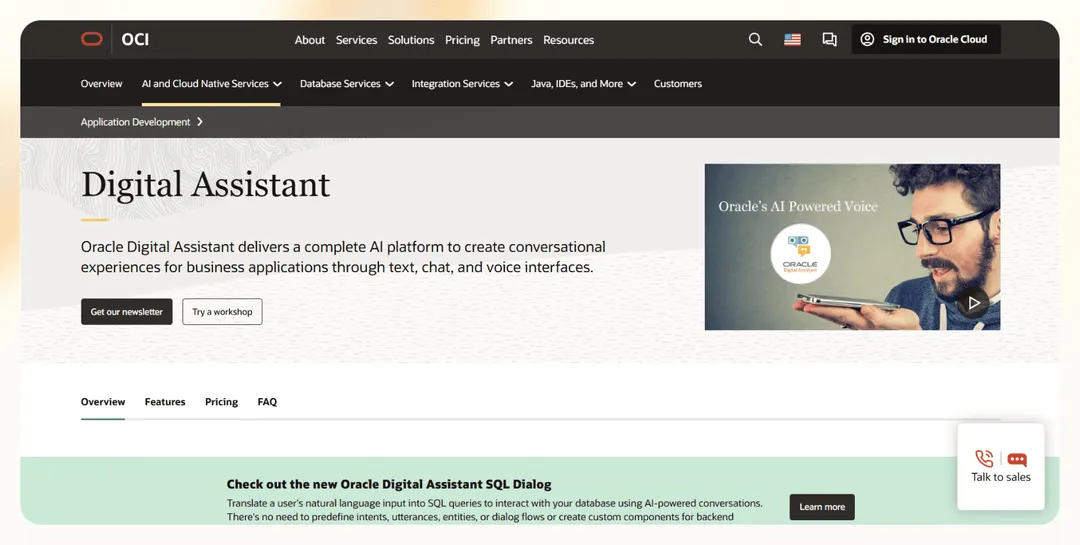Click the phone icon in Talk to sales

pos(984,458)
